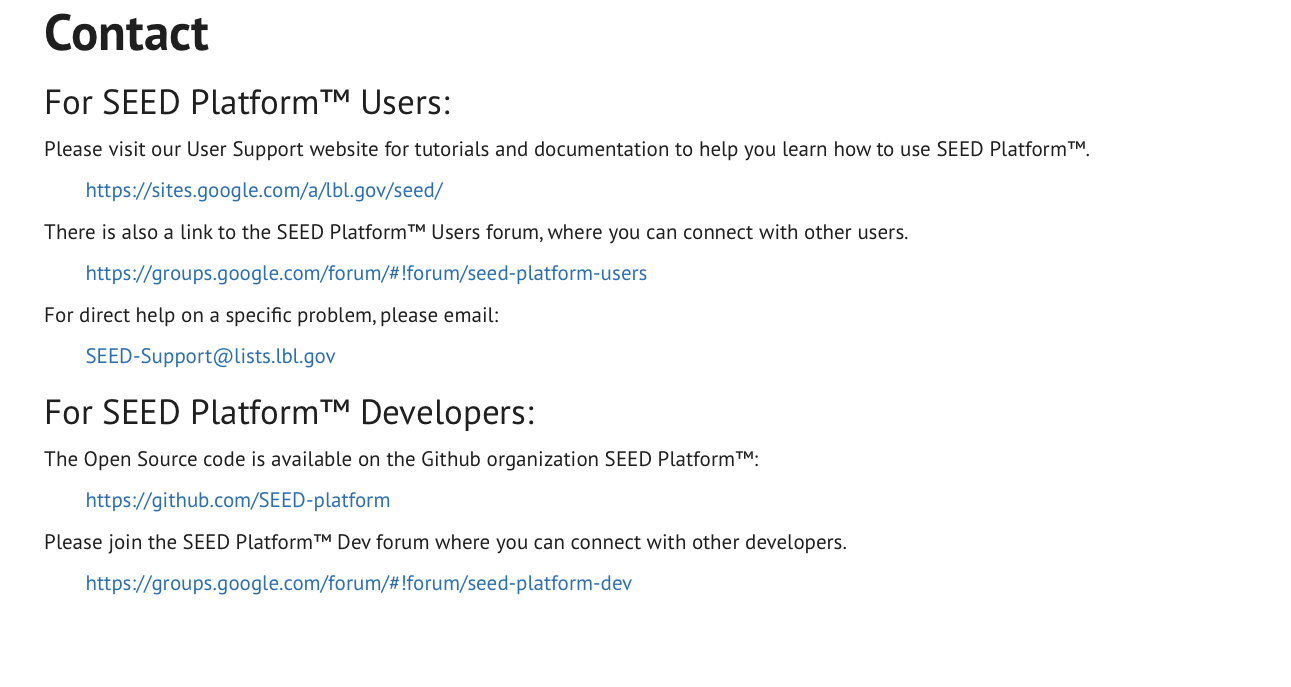Viewport: 1291px width, 687px height.
Task: Select the Contact page heading
Action: pyautogui.click(x=125, y=32)
